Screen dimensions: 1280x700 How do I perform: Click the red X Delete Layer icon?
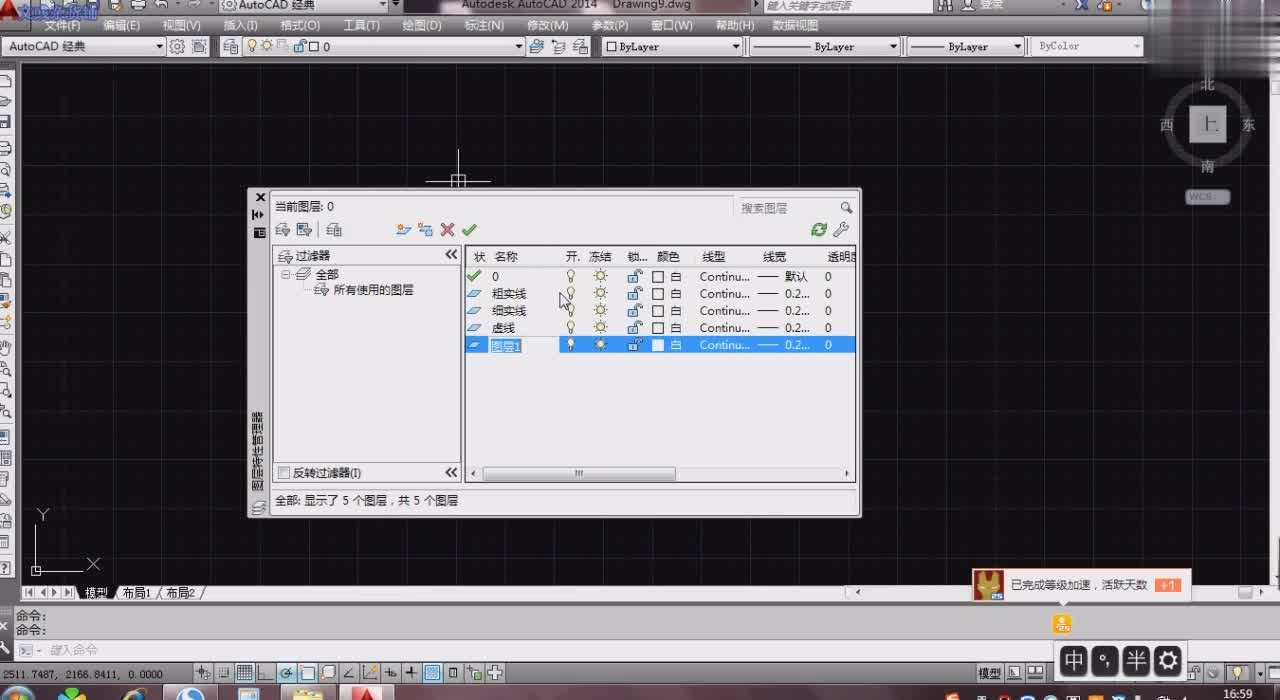(x=447, y=230)
